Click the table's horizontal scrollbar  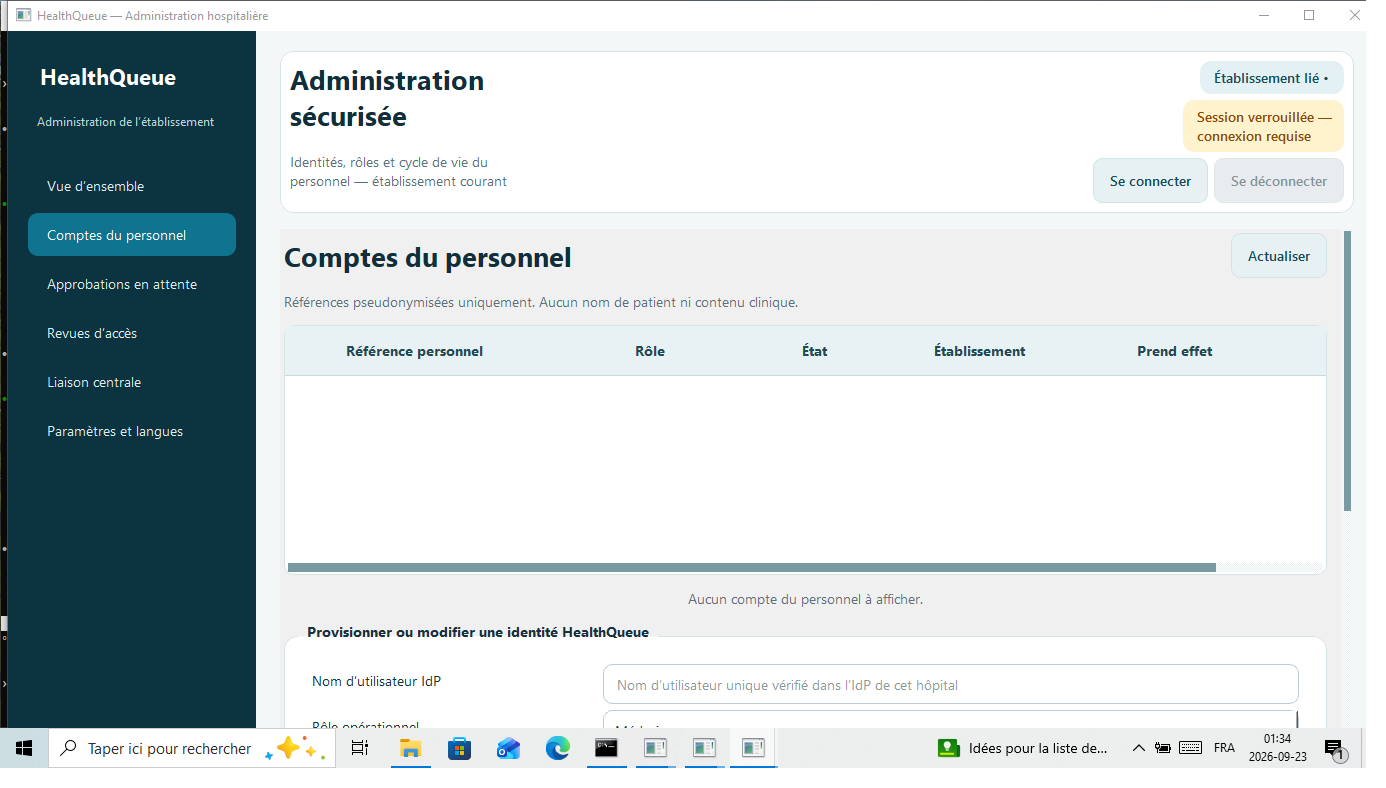(x=752, y=567)
